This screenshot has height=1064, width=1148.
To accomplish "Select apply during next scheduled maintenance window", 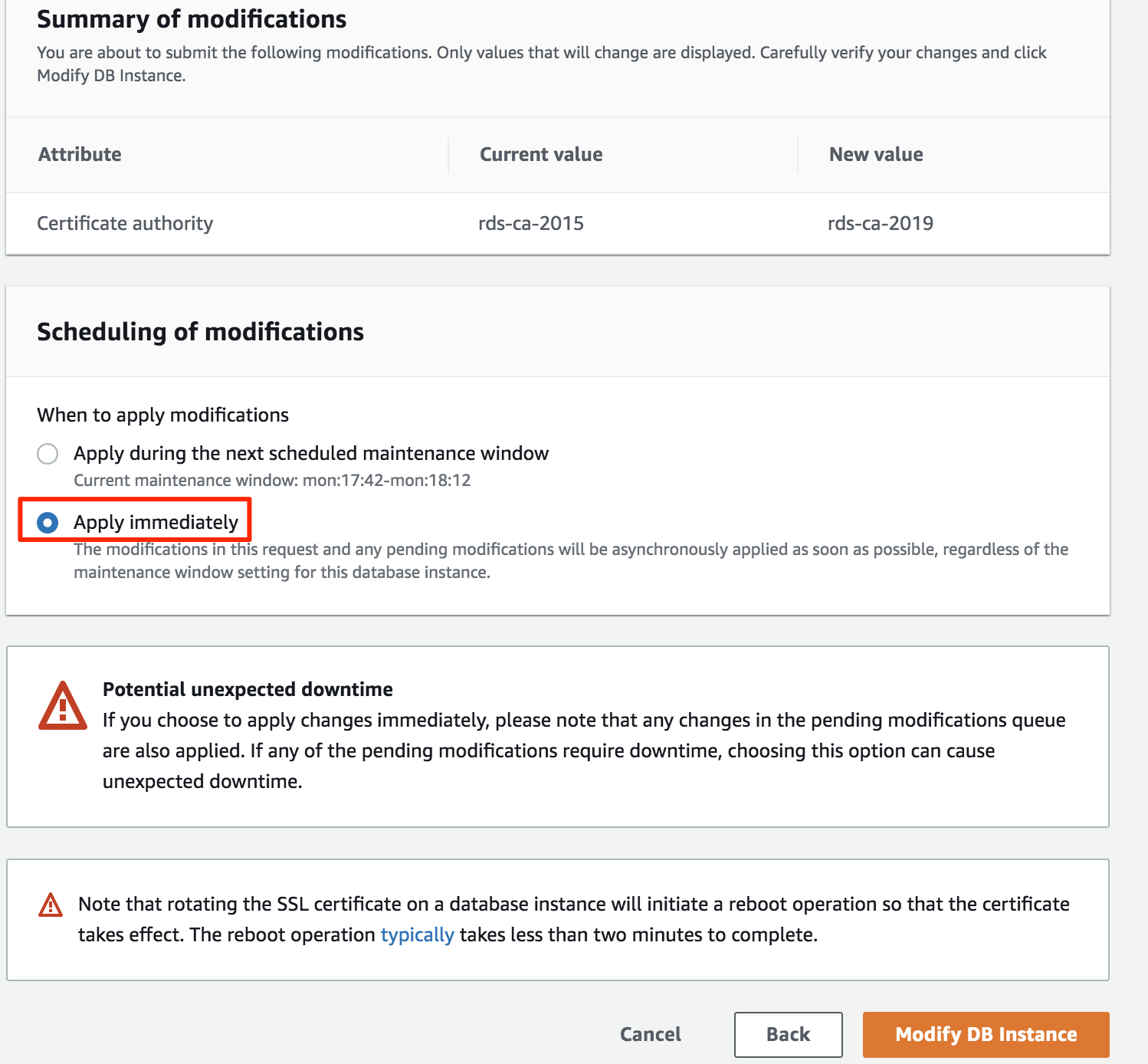I will pos(48,454).
